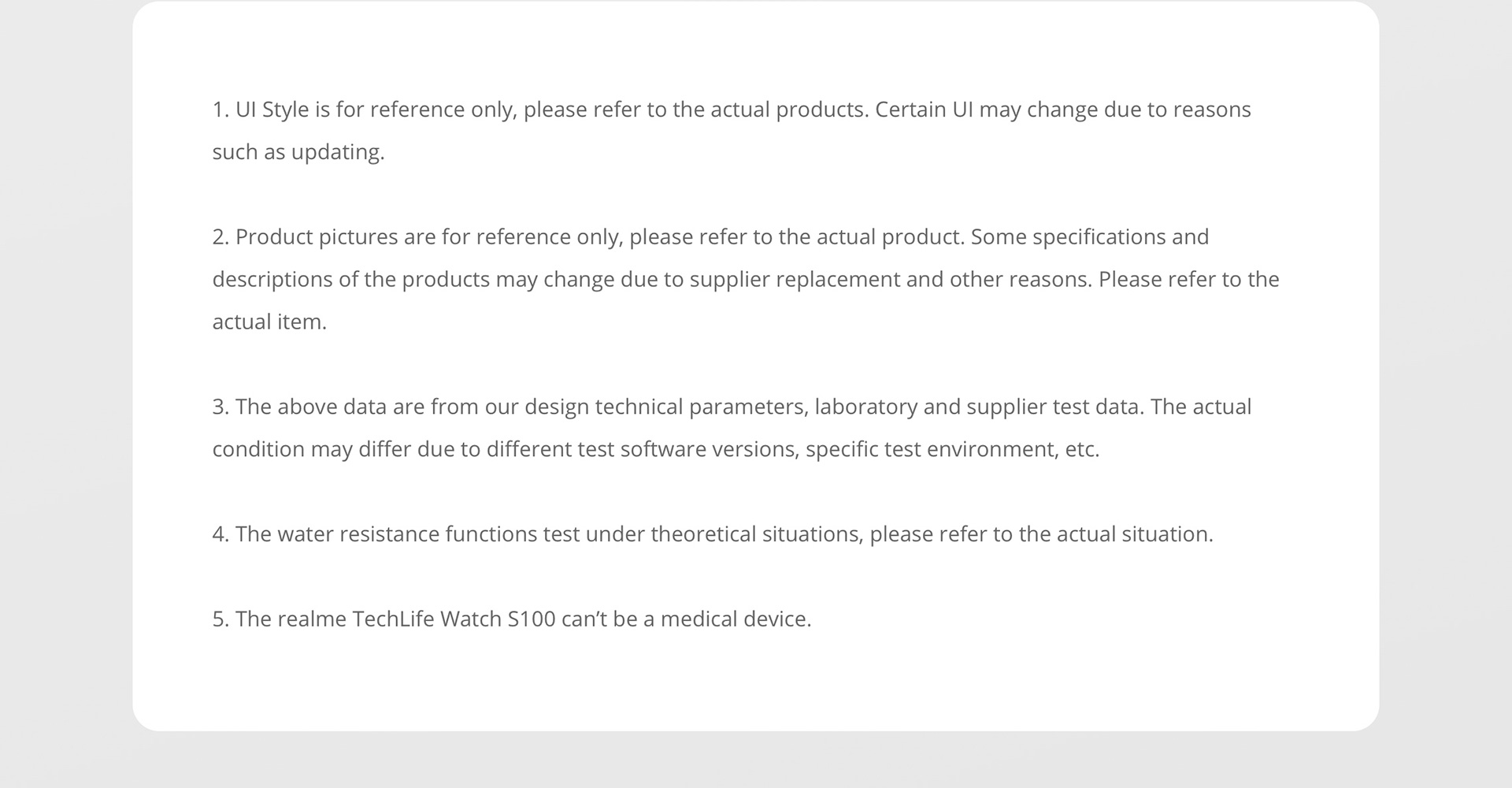Click 'specific test environment, etc.' phrase
Viewport: 1512px width, 788px height.
[953, 450]
